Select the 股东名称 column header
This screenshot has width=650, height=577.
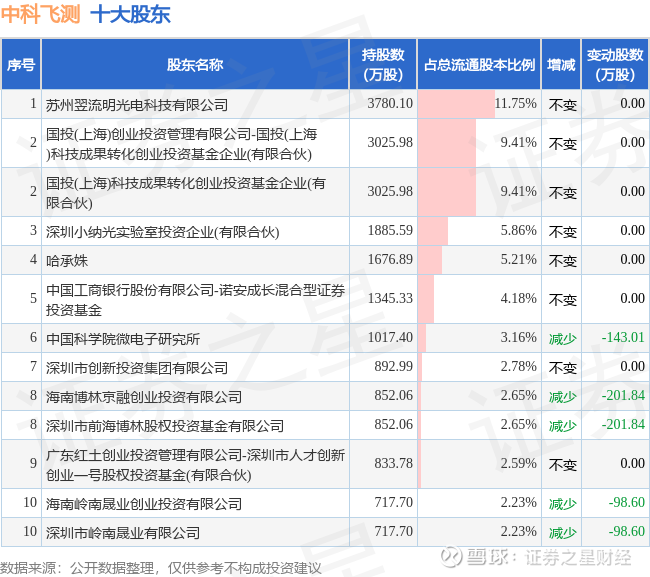(x=195, y=65)
